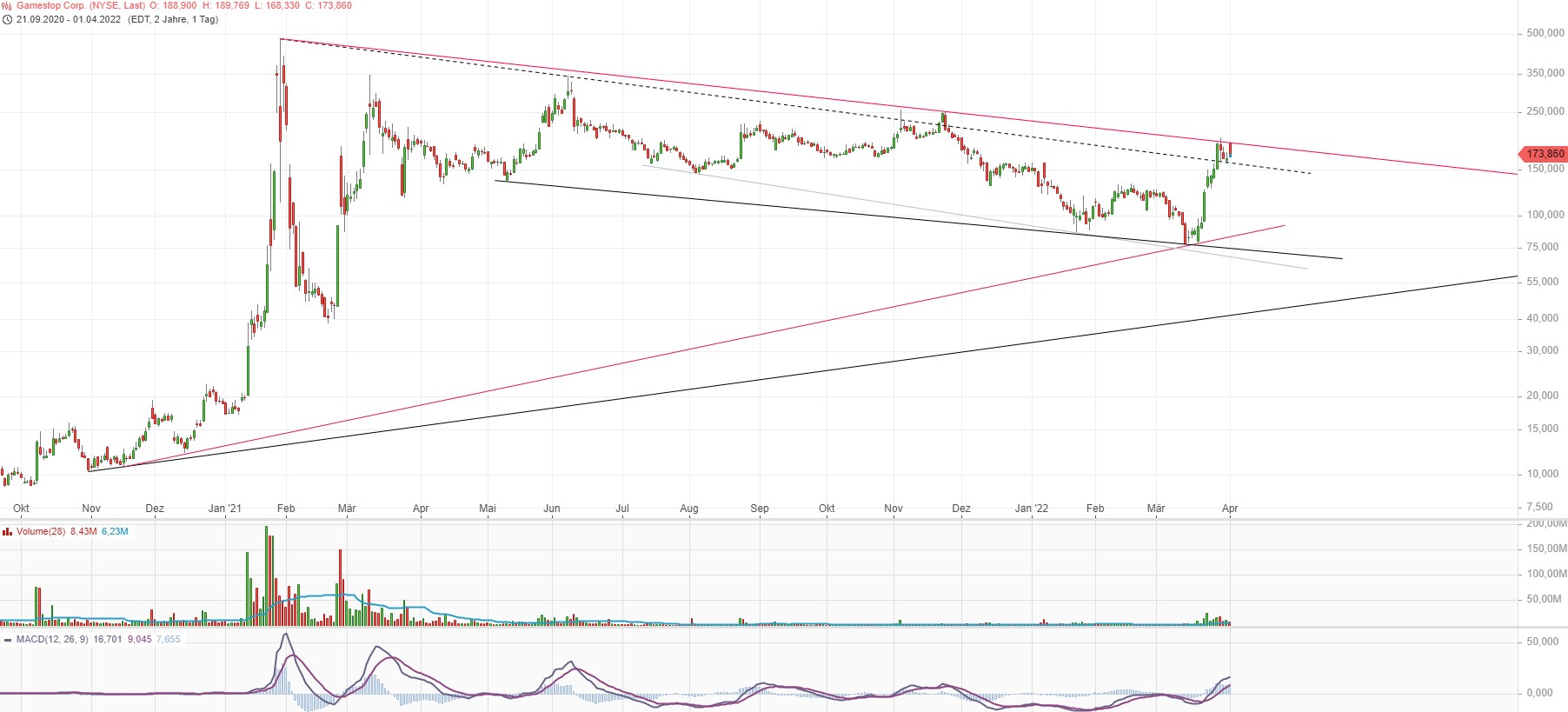This screenshot has height=712, width=1568.
Task: Click the Jun time axis label
Action: [x=552, y=509]
